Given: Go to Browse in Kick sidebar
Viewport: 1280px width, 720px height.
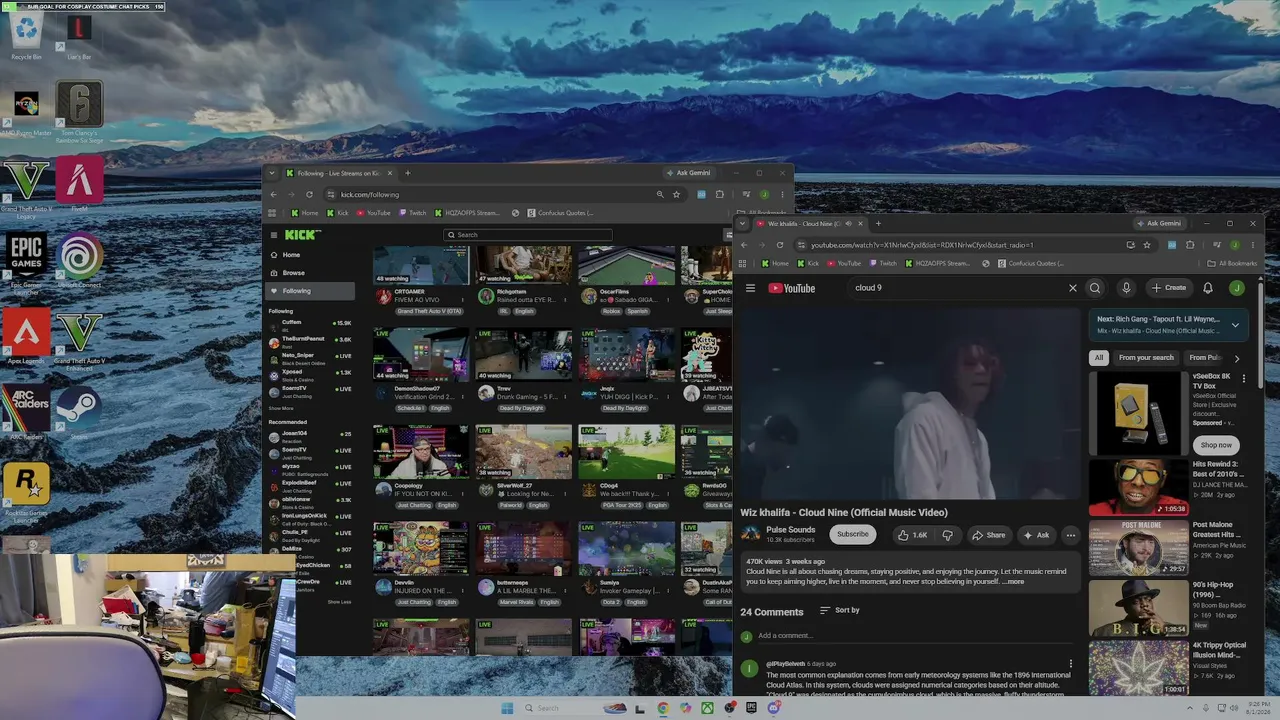Looking at the screenshot, I should tap(310, 273).
